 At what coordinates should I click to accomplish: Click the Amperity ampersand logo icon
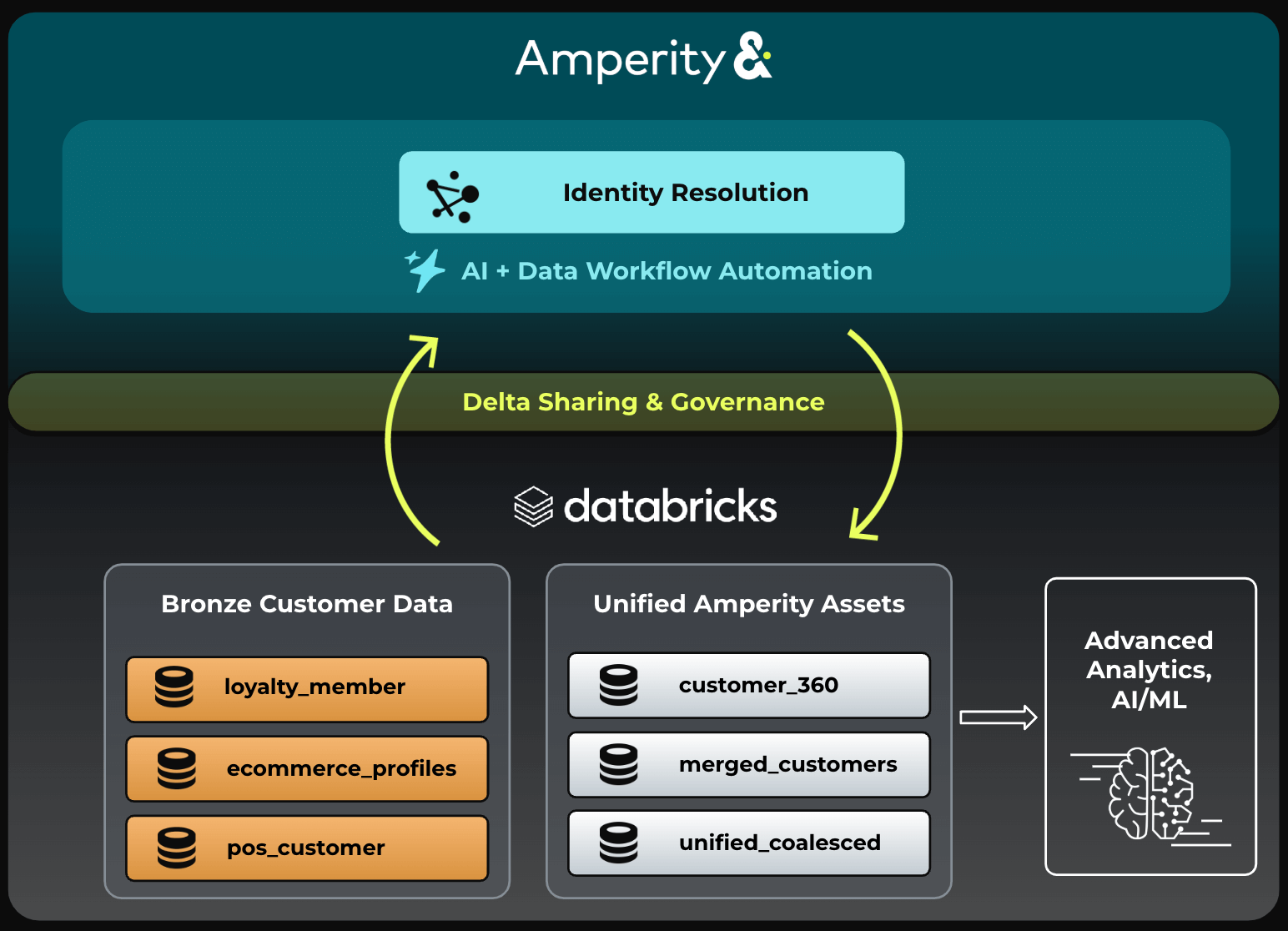point(752,56)
